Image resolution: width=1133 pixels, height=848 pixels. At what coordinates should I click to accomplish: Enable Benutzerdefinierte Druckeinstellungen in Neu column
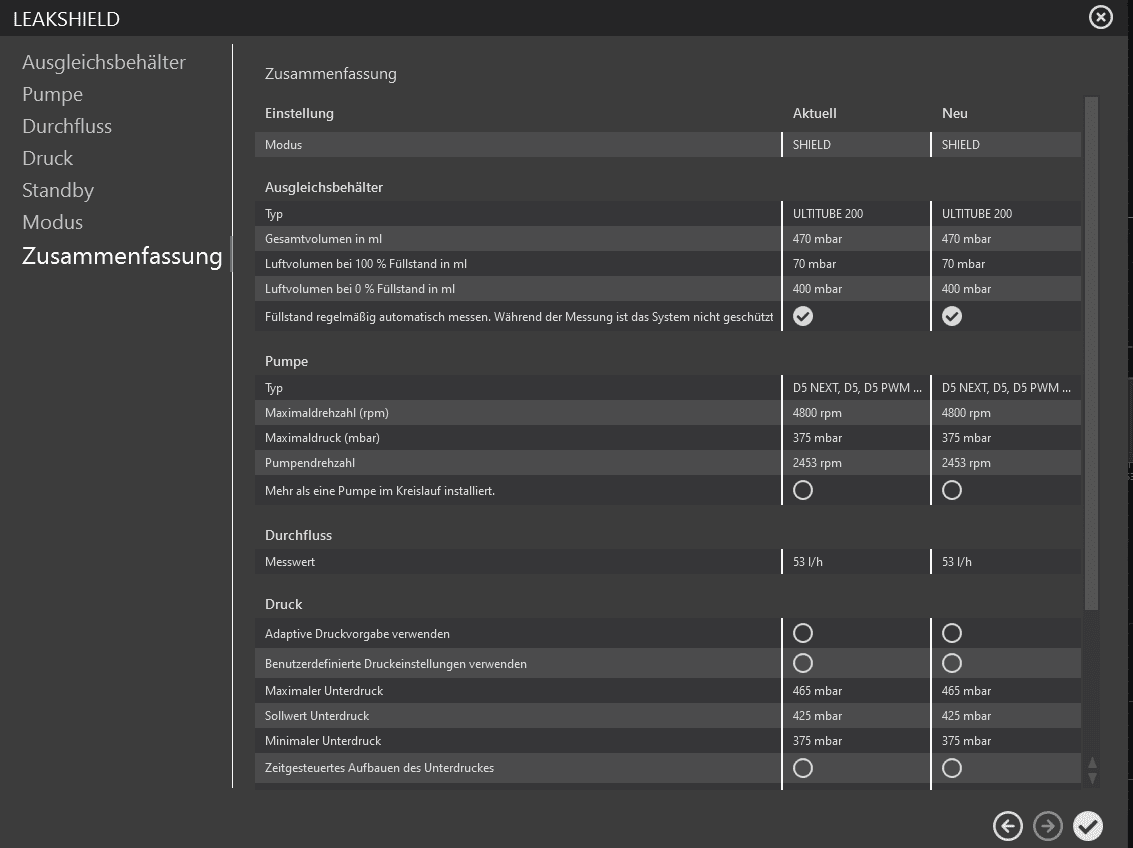[x=952, y=663]
